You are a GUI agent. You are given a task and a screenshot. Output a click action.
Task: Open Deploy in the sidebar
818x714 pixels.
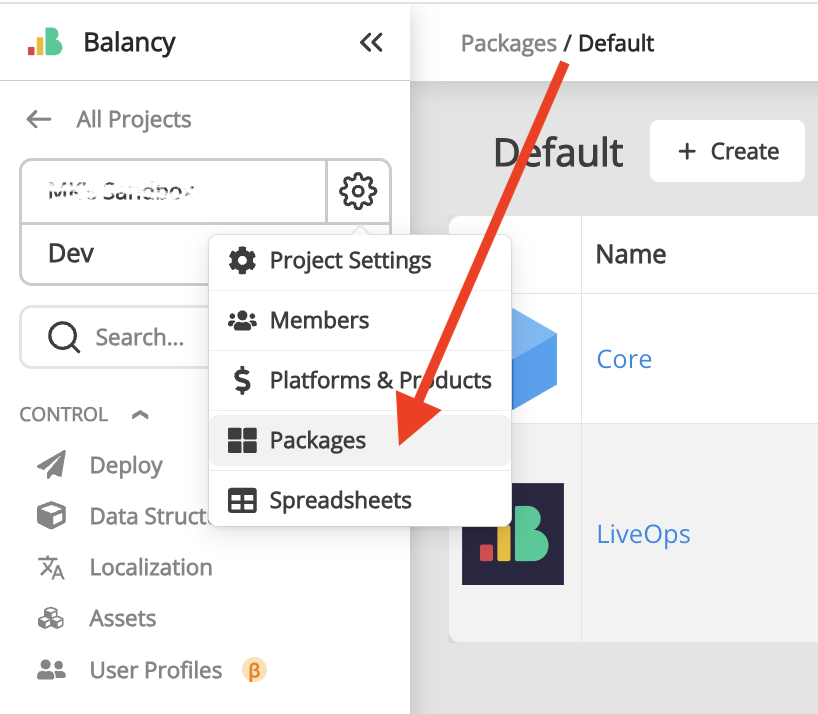126,465
